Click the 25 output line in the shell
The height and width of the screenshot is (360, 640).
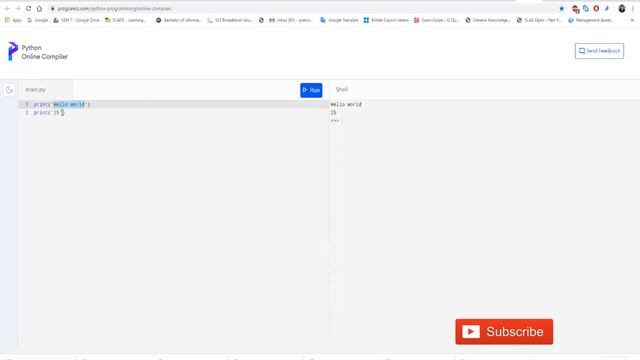click(333, 113)
